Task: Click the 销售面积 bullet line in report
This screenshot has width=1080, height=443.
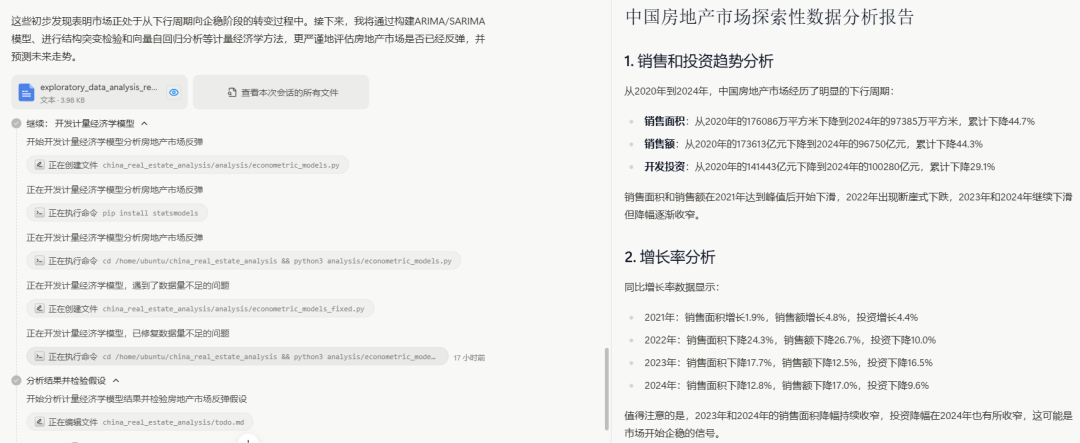Action: pyautogui.click(x=840, y=121)
